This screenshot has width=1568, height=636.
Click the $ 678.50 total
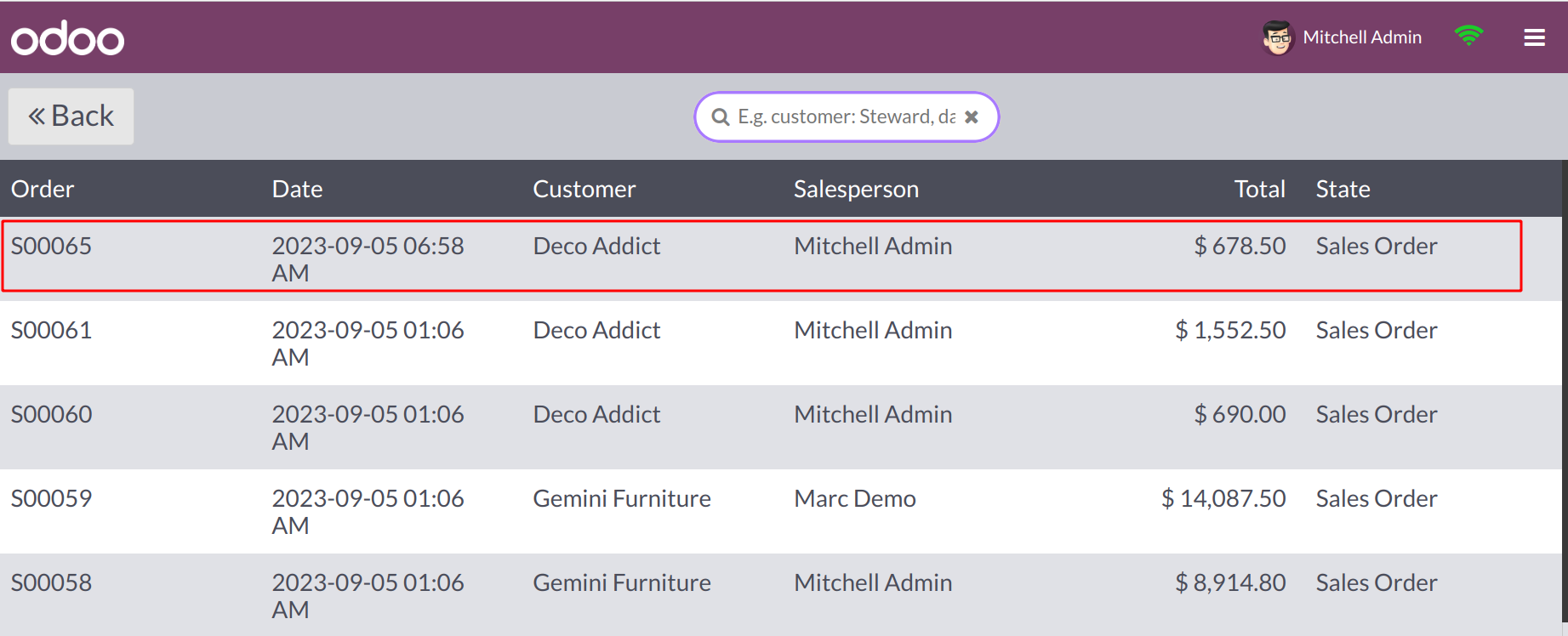click(x=1240, y=246)
